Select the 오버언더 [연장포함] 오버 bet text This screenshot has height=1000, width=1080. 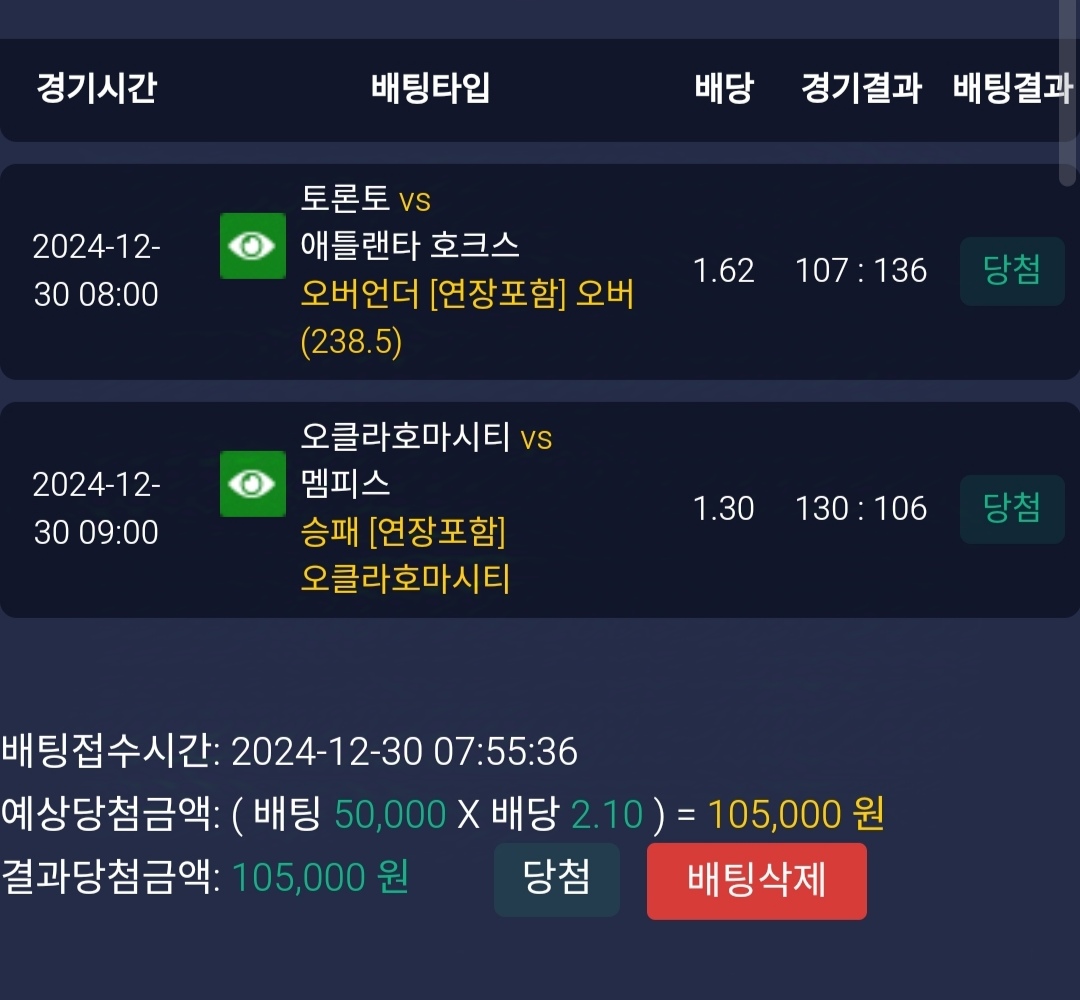[467, 295]
